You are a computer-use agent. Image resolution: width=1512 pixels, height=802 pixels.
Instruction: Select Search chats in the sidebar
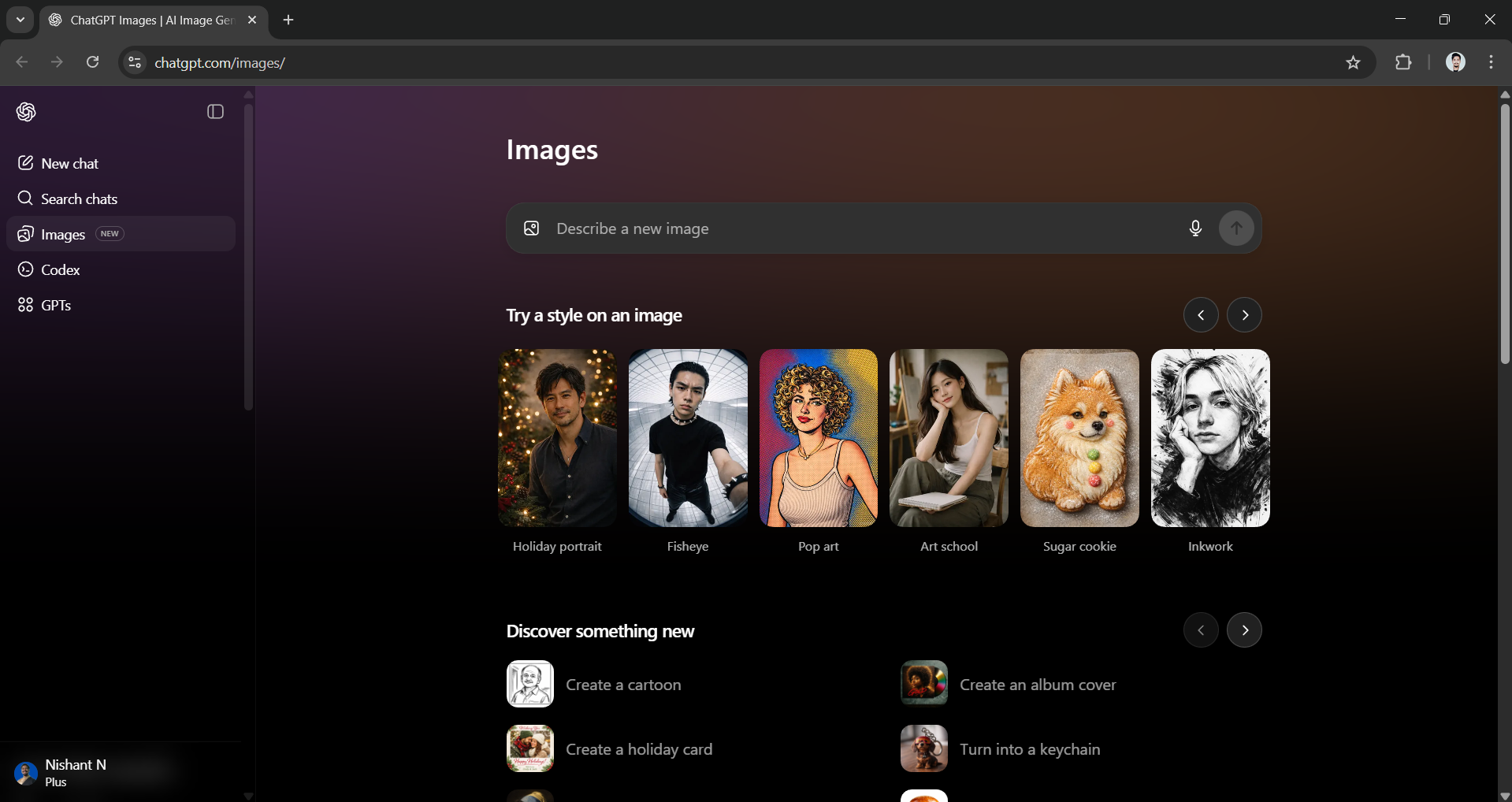coord(79,199)
